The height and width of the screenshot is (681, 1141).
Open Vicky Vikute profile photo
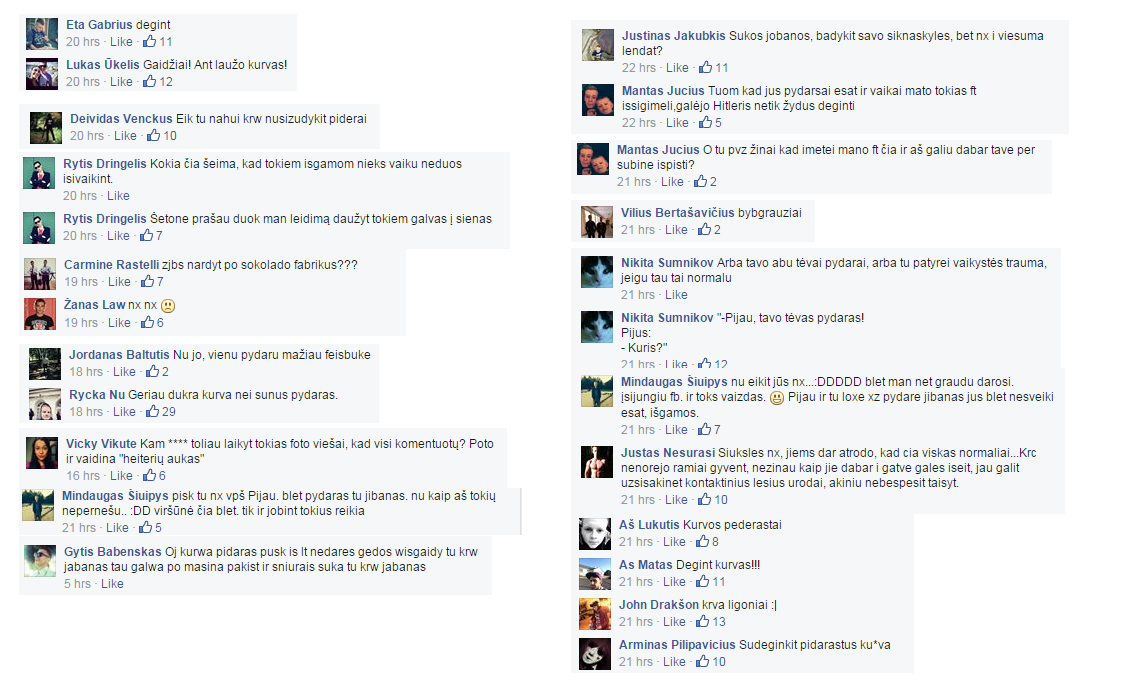click(41, 453)
